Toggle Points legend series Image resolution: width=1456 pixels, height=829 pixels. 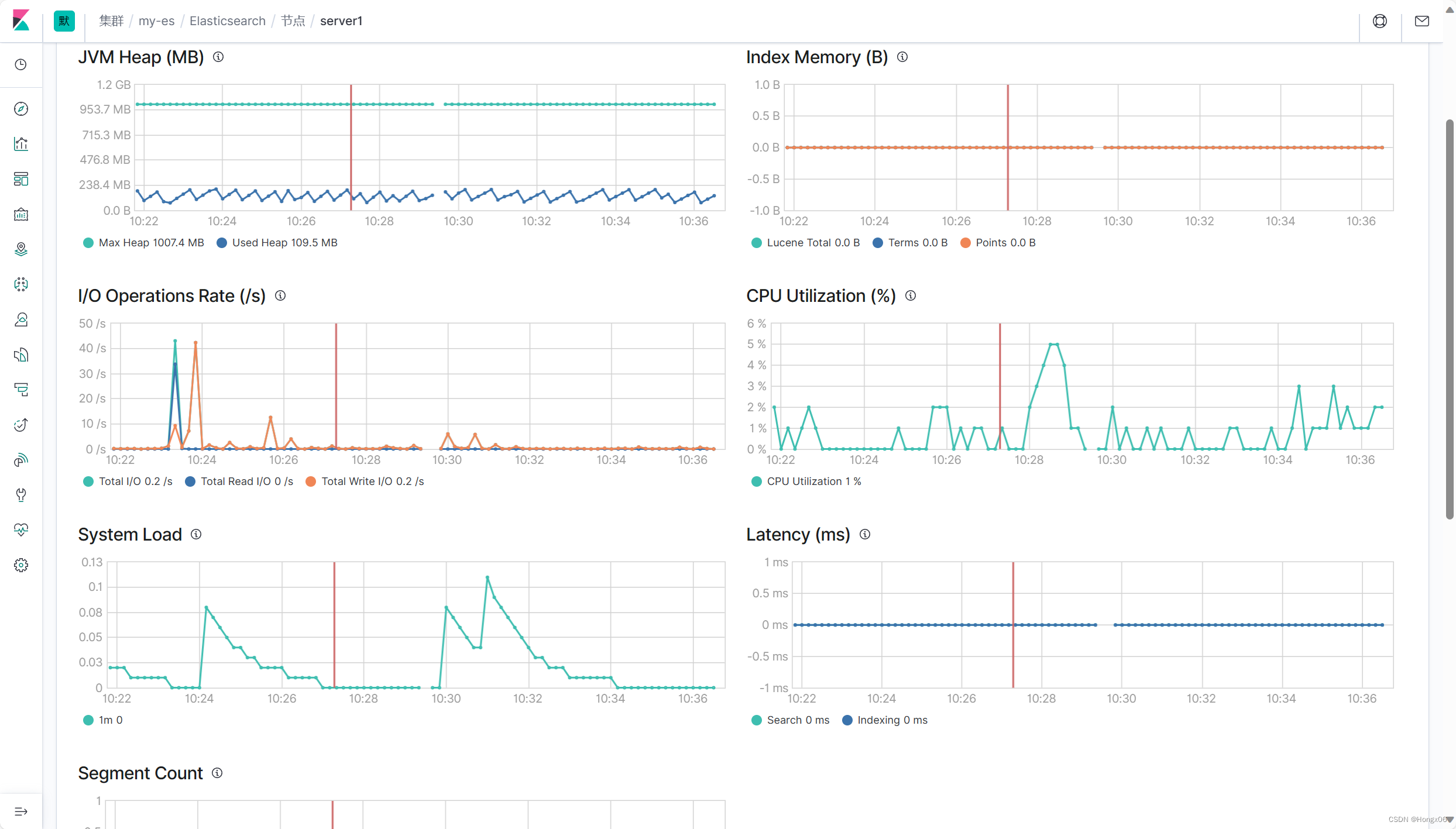pyautogui.click(x=998, y=243)
